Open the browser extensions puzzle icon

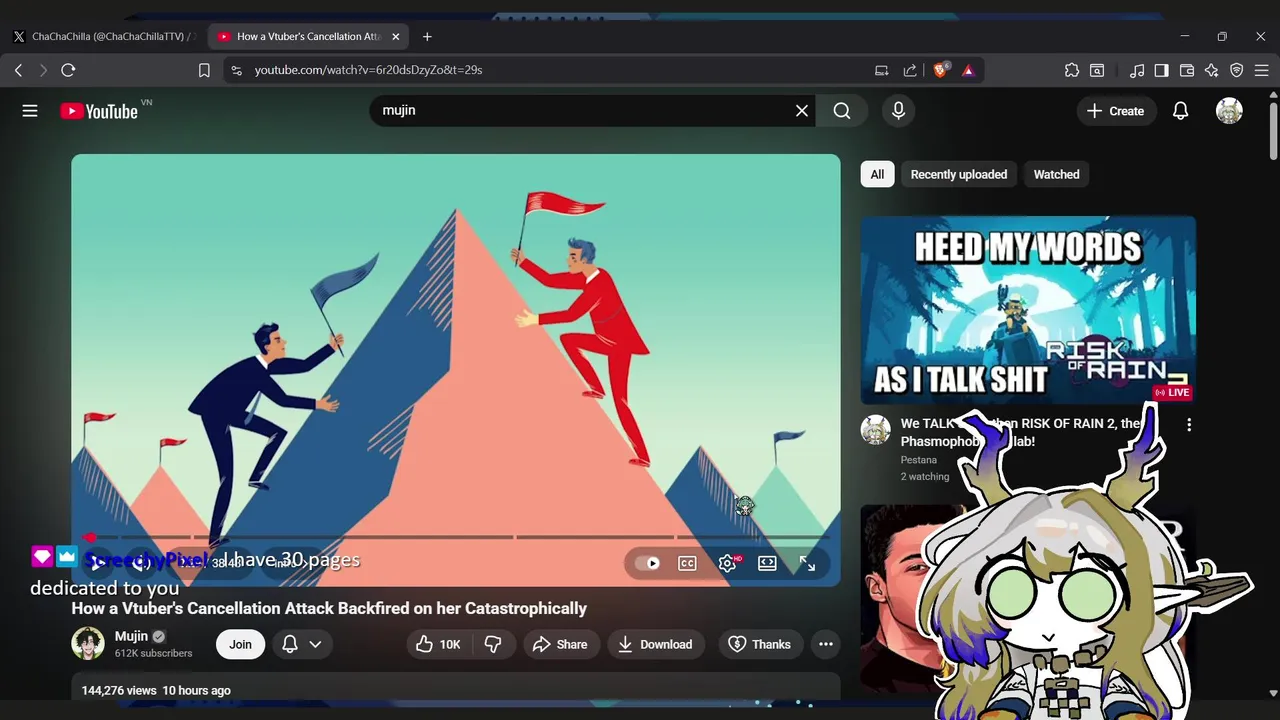tap(1072, 70)
